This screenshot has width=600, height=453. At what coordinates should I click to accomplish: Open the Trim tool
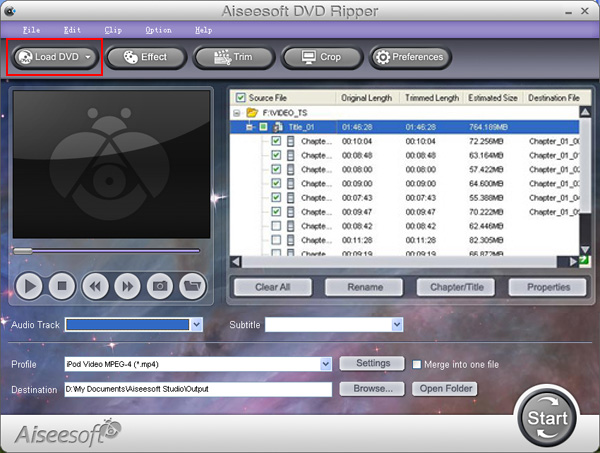233,57
